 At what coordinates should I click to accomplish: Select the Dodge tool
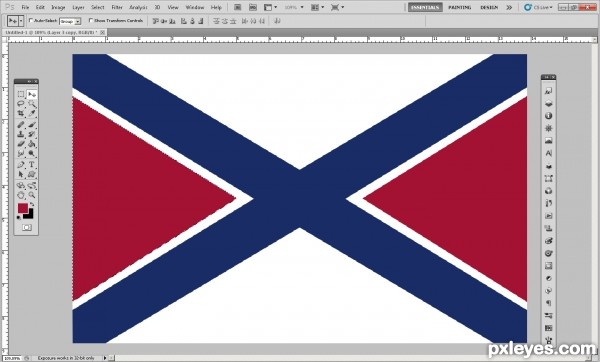32,153
